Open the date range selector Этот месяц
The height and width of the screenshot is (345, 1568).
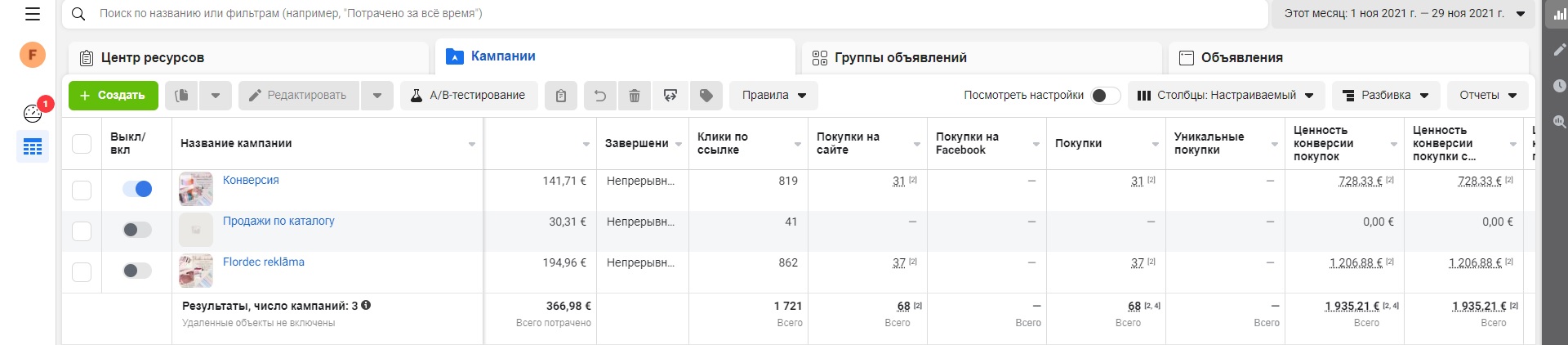coord(1404,14)
